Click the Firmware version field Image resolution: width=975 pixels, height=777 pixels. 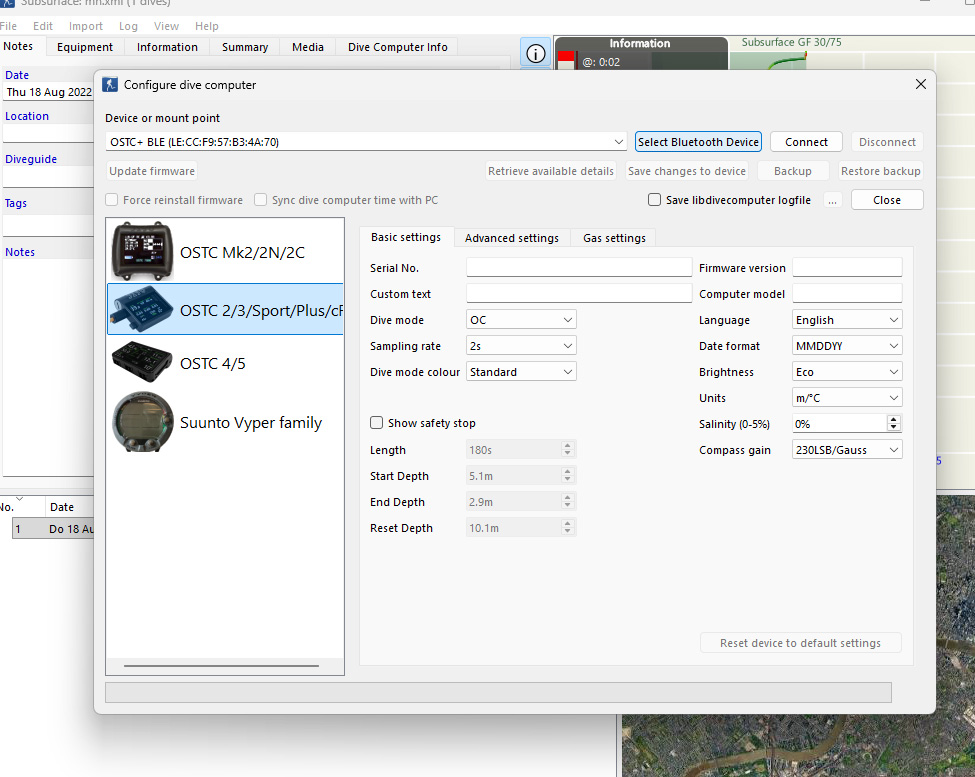pos(847,267)
